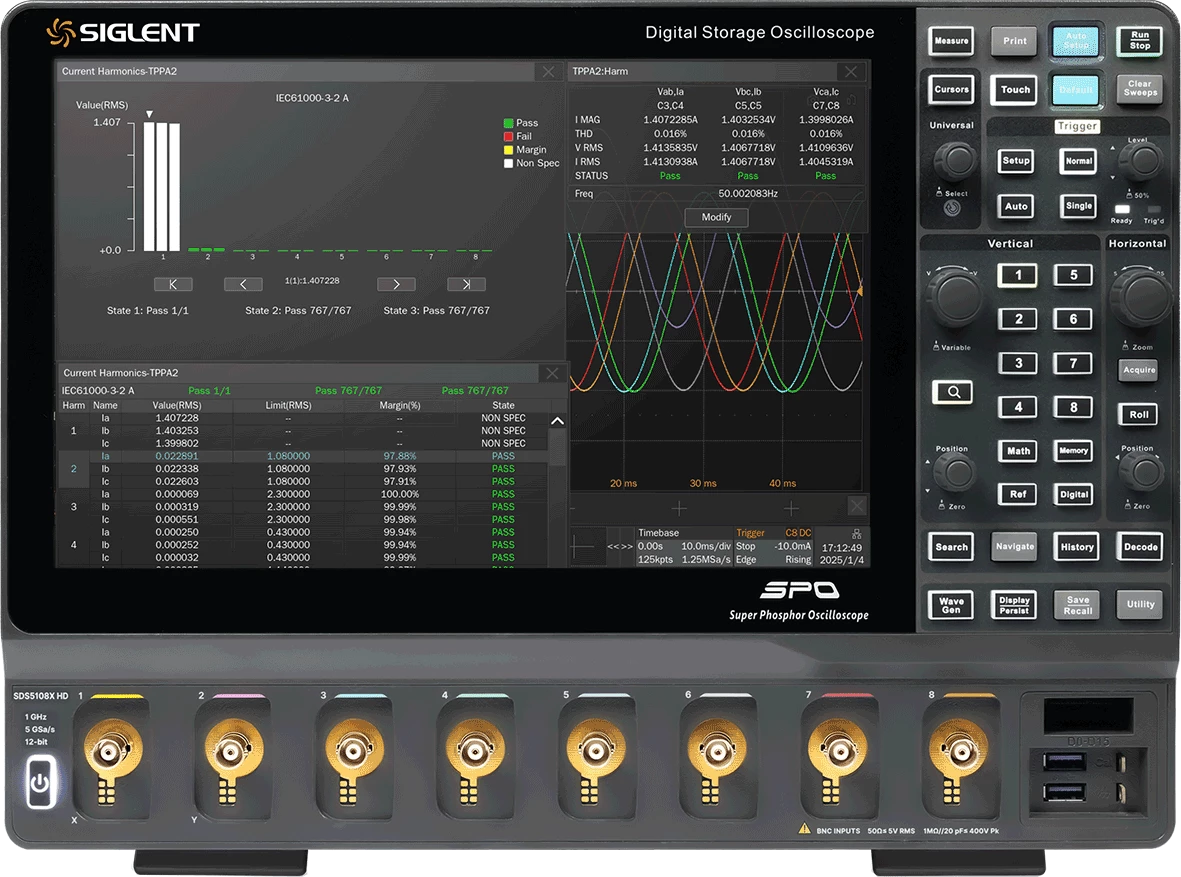Open the Memory function

click(1073, 451)
